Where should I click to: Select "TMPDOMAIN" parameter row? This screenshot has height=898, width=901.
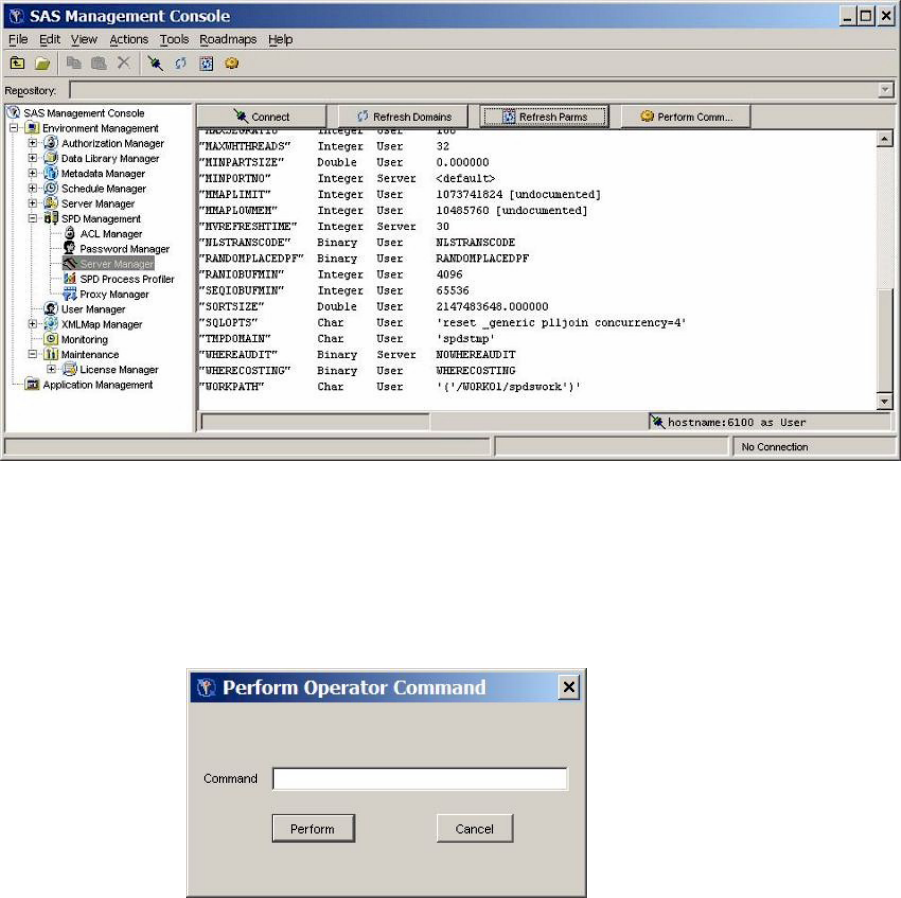[347, 338]
